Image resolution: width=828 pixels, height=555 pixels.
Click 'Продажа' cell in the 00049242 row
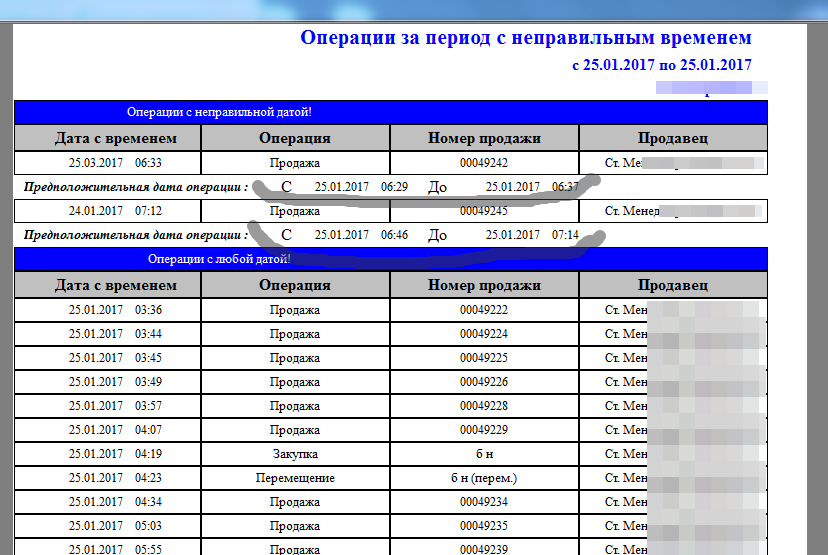point(295,163)
